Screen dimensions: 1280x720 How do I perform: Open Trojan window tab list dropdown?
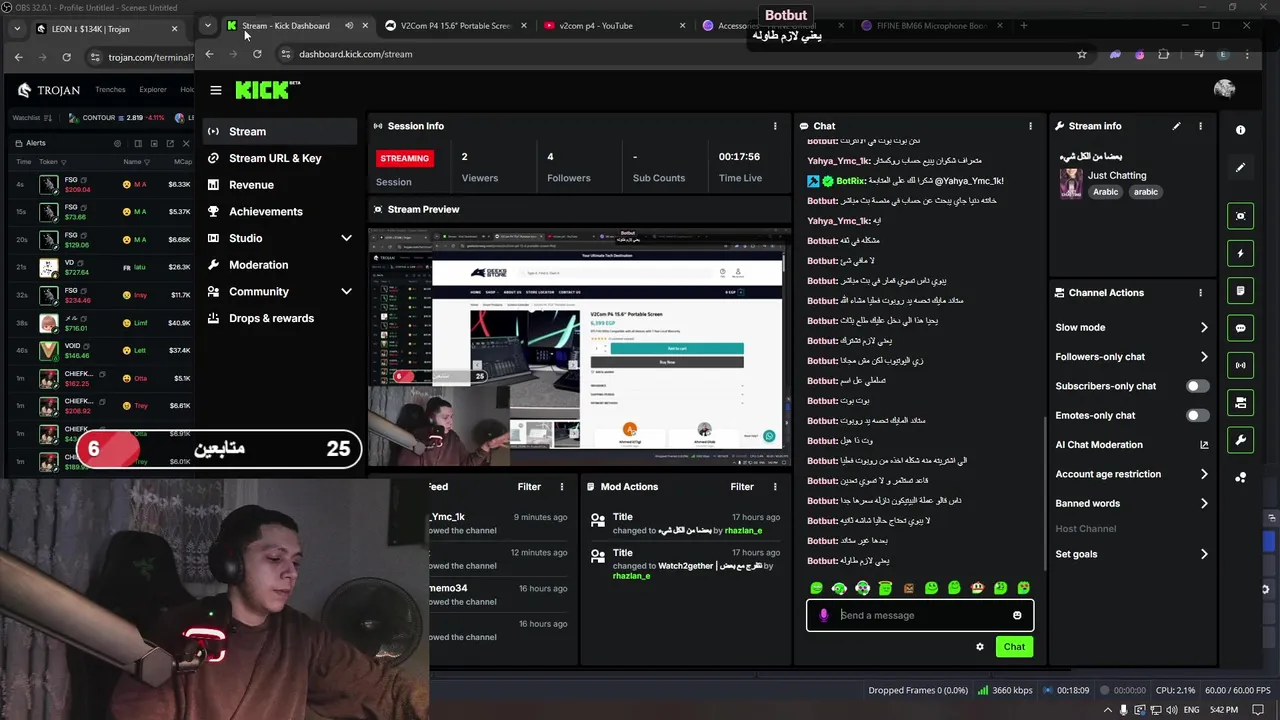[x=16, y=29]
